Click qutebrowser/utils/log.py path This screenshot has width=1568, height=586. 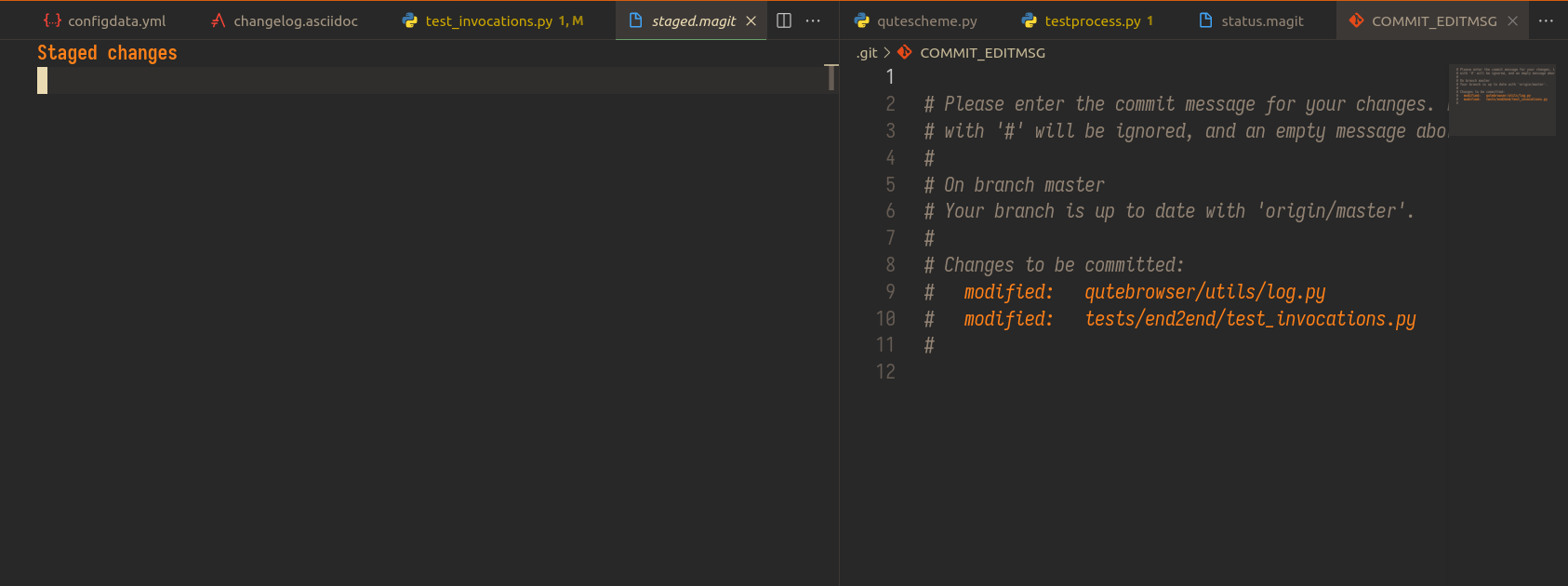(x=1205, y=292)
